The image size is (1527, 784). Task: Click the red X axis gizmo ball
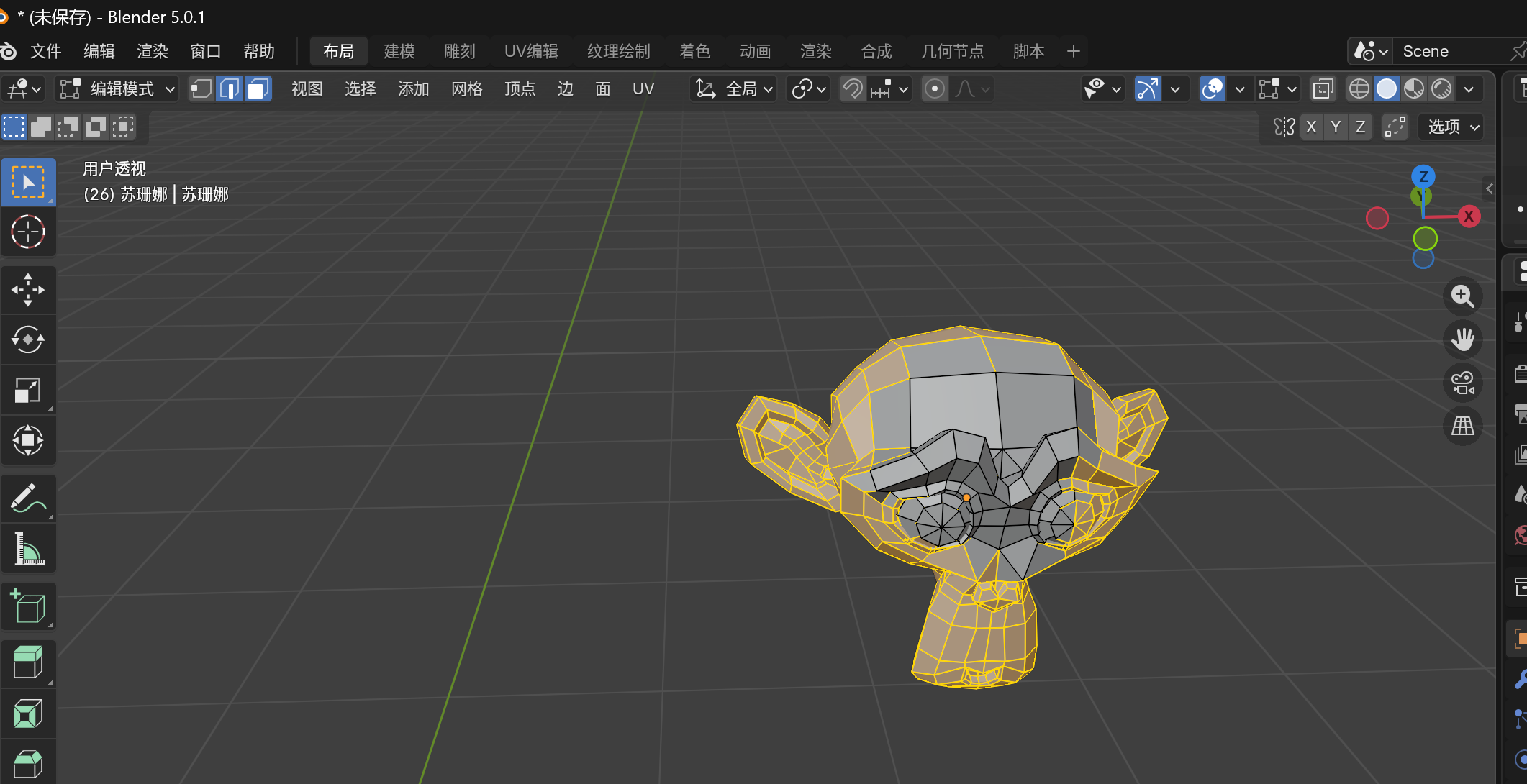[1469, 216]
